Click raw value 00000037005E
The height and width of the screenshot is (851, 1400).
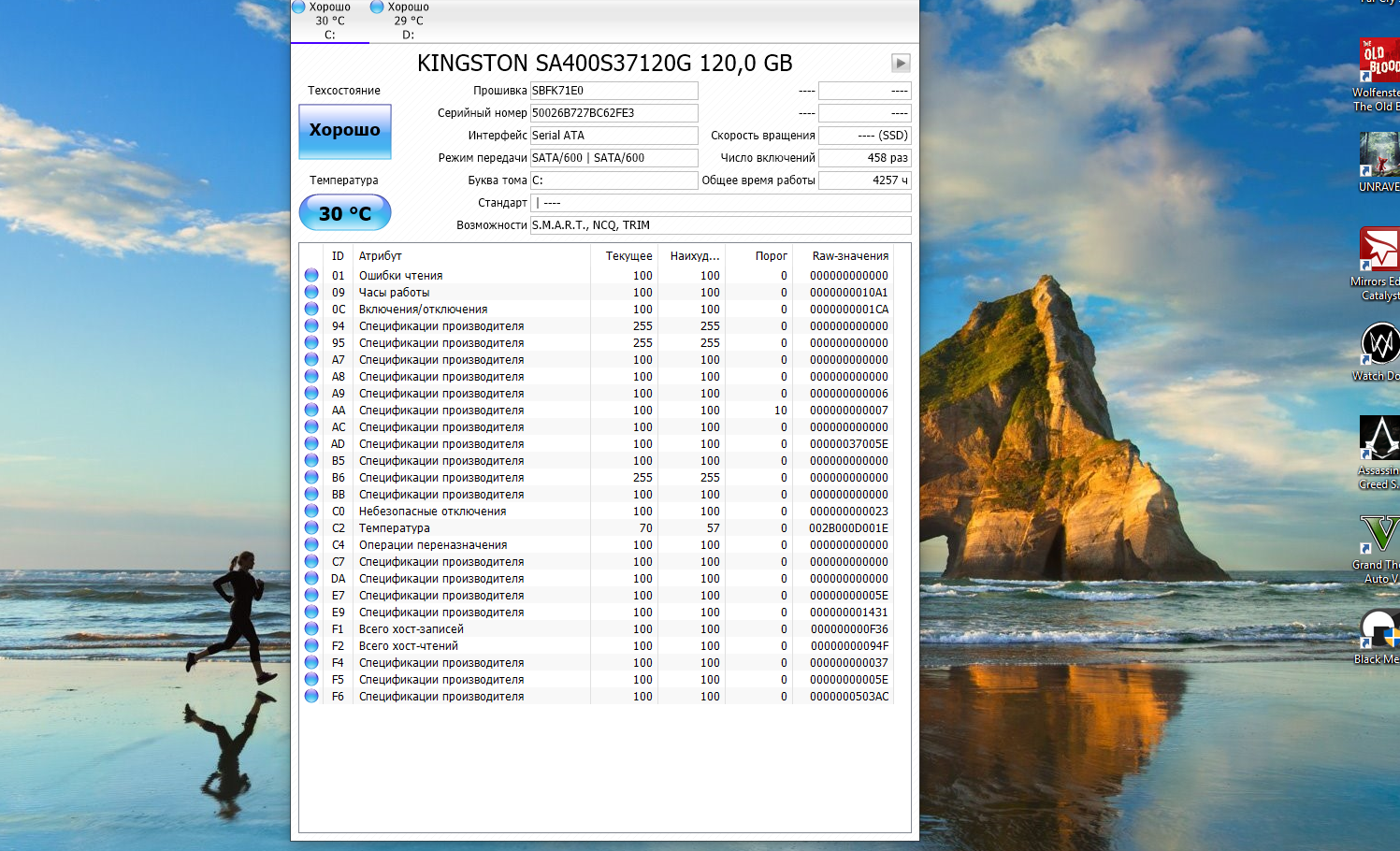(x=849, y=444)
